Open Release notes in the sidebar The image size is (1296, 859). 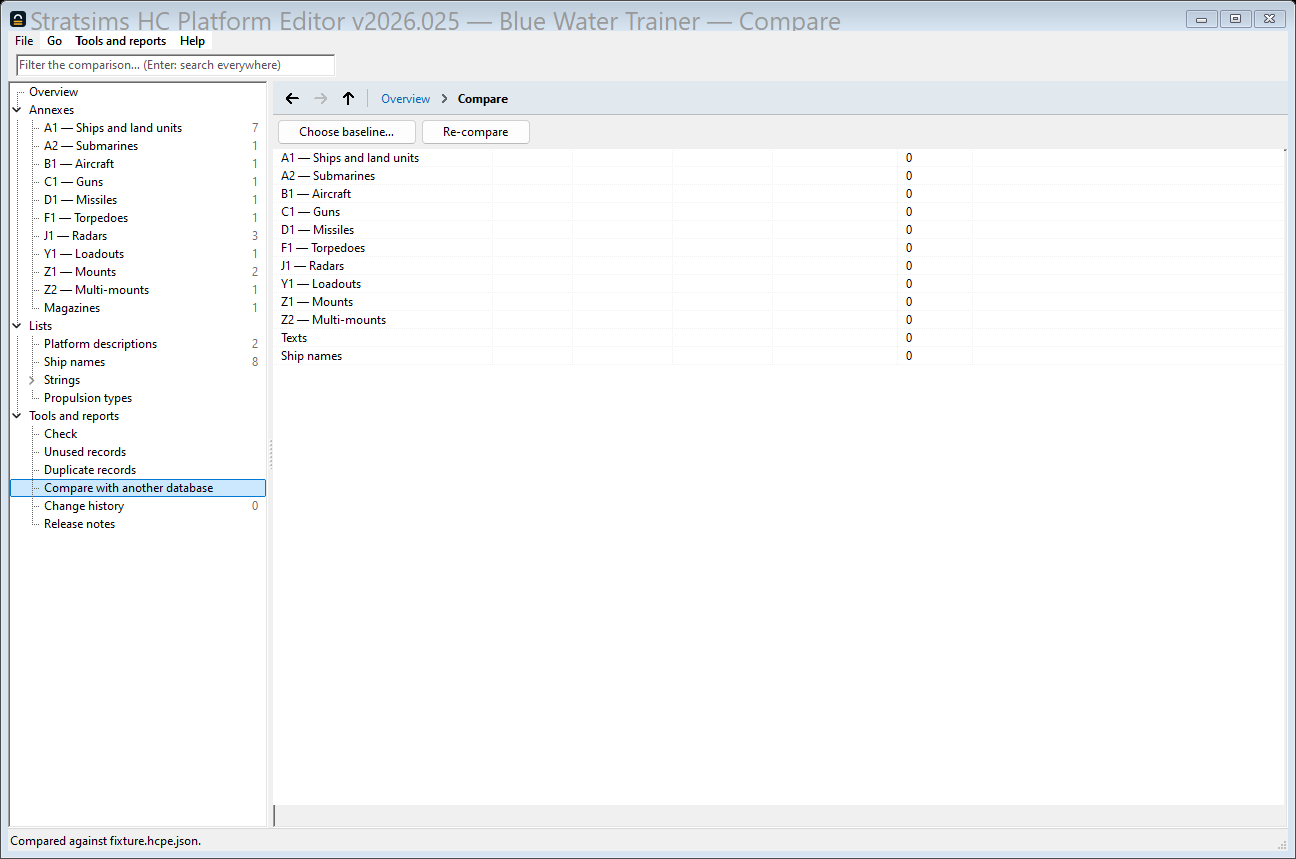pyautogui.click(x=80, y=524)
